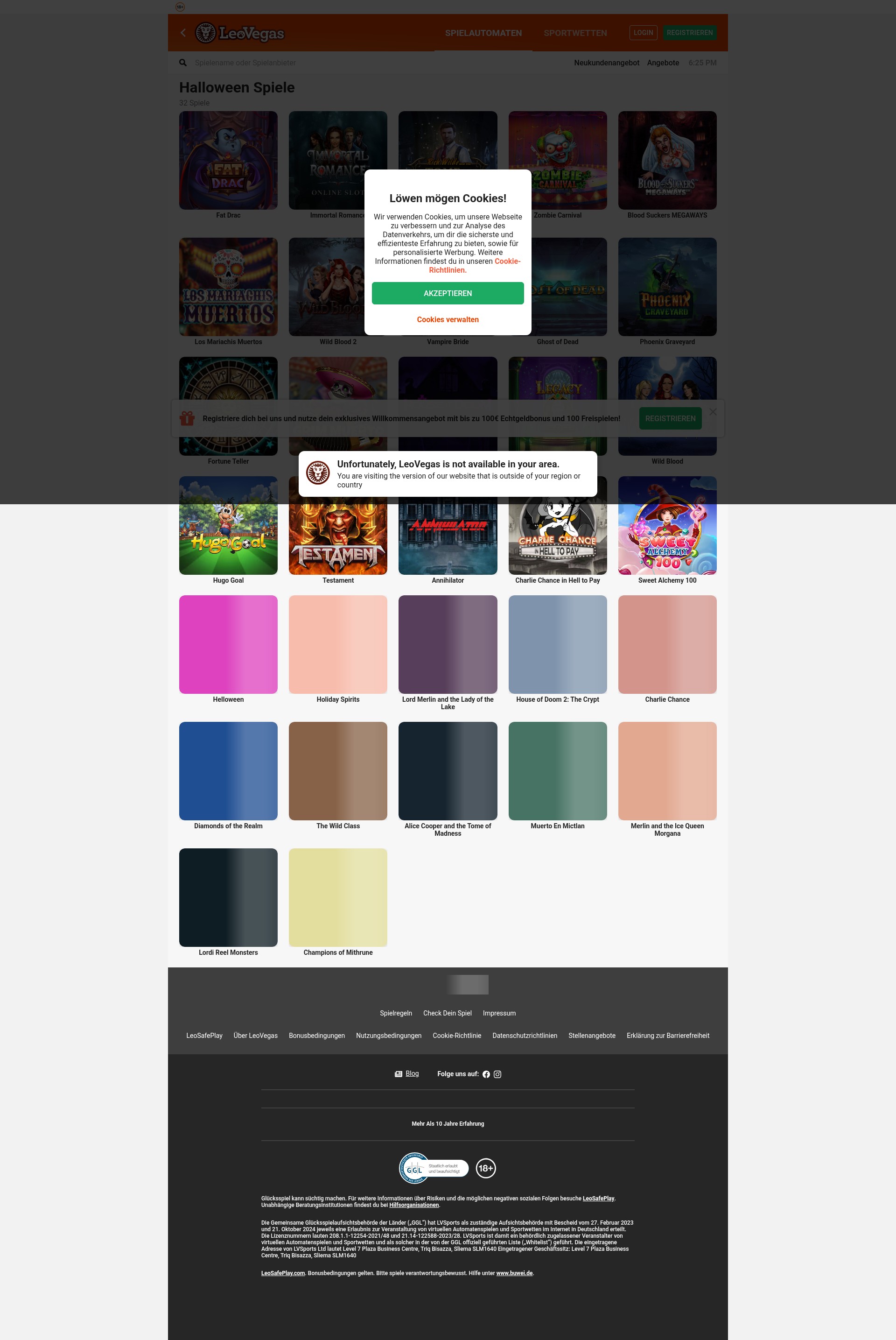Open Holiday Spirits game tile
The width and height of the screenshot is (896, 1340).
[x=338, y=644]
